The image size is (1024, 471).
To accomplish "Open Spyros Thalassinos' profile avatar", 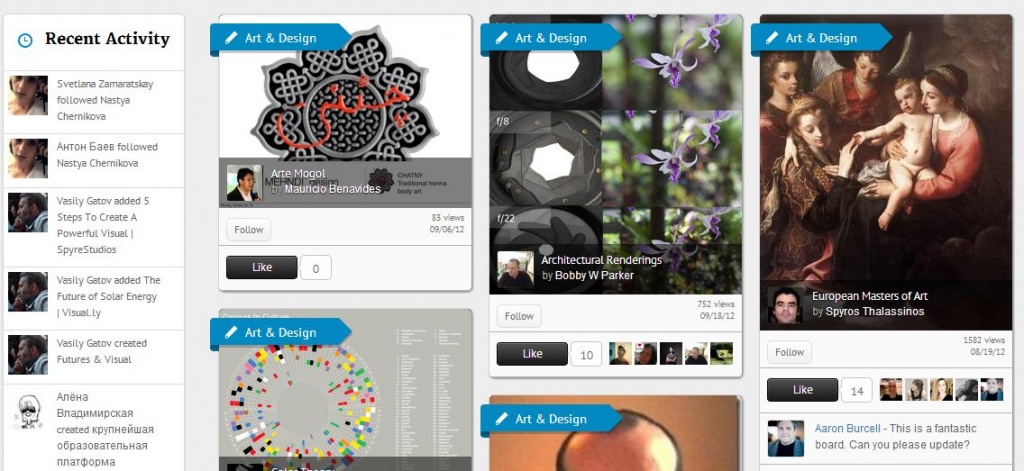I will coord(786,305).
